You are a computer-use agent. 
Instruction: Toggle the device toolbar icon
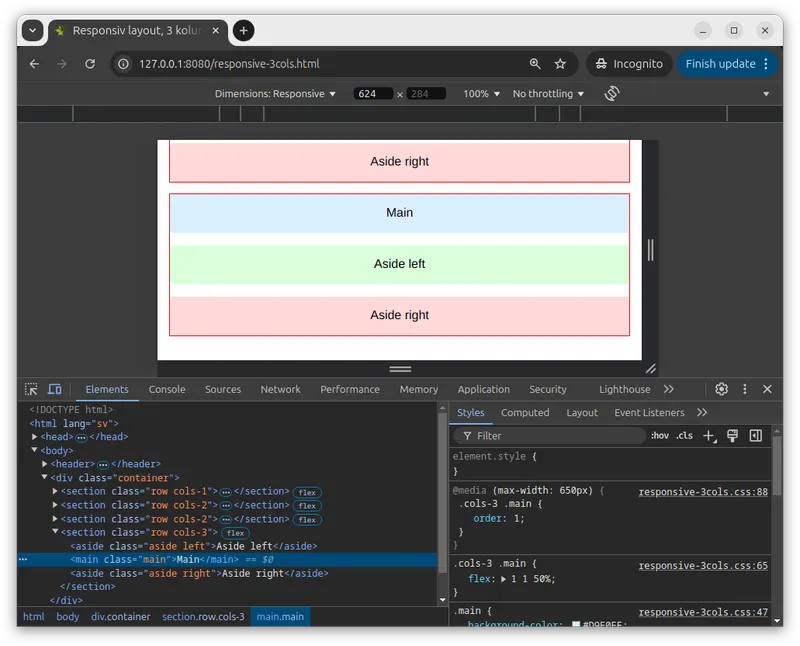point(55,389)
